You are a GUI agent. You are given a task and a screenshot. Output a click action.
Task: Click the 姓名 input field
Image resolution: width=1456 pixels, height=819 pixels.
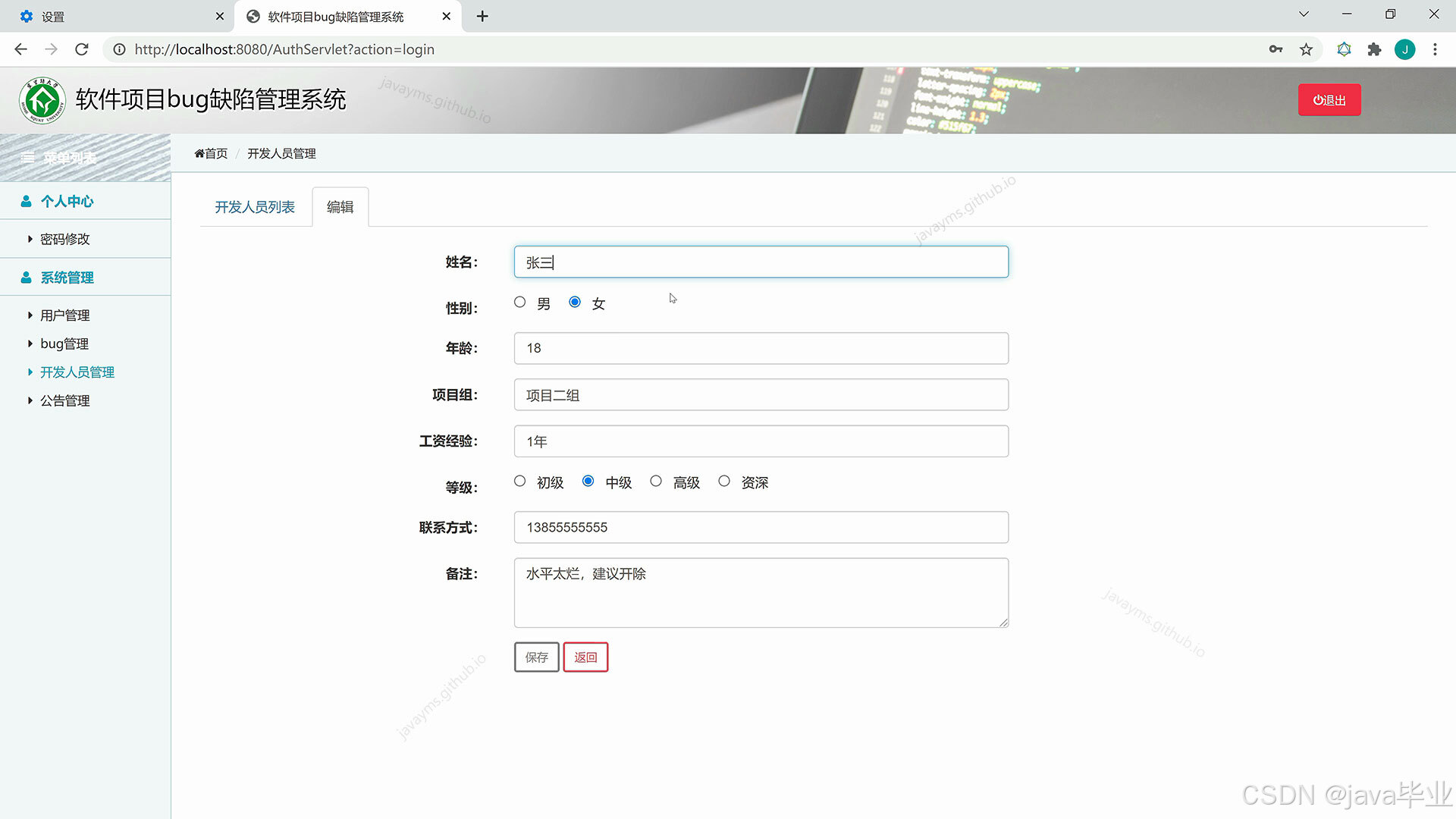(x=761, y=262)
